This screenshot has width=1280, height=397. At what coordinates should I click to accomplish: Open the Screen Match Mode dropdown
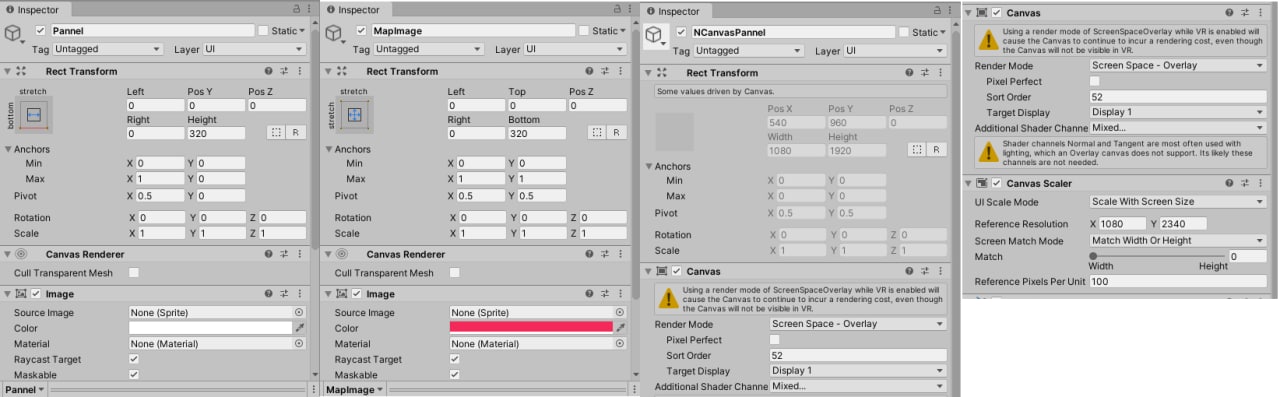pos(1177,240)
